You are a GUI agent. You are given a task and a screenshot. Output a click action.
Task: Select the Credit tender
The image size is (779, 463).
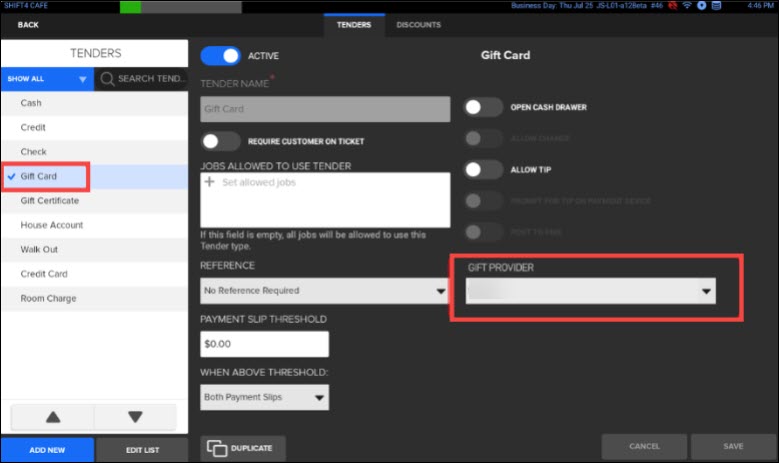(x=94, y=128)
